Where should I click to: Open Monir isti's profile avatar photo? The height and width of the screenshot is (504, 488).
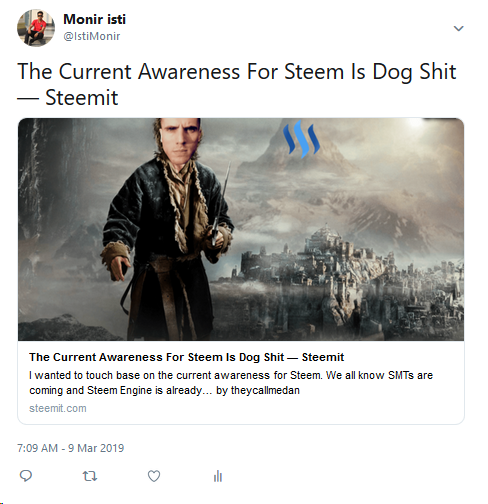coord(36,28)
